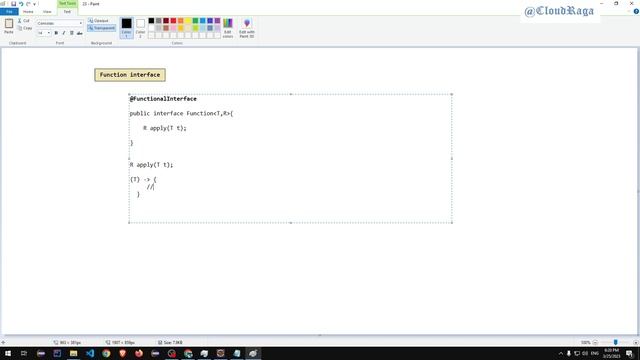Image resolution: width=640 pixels, height=360 pixels.
Task: Open the taskbar clock and date
Action: point(611,353)
